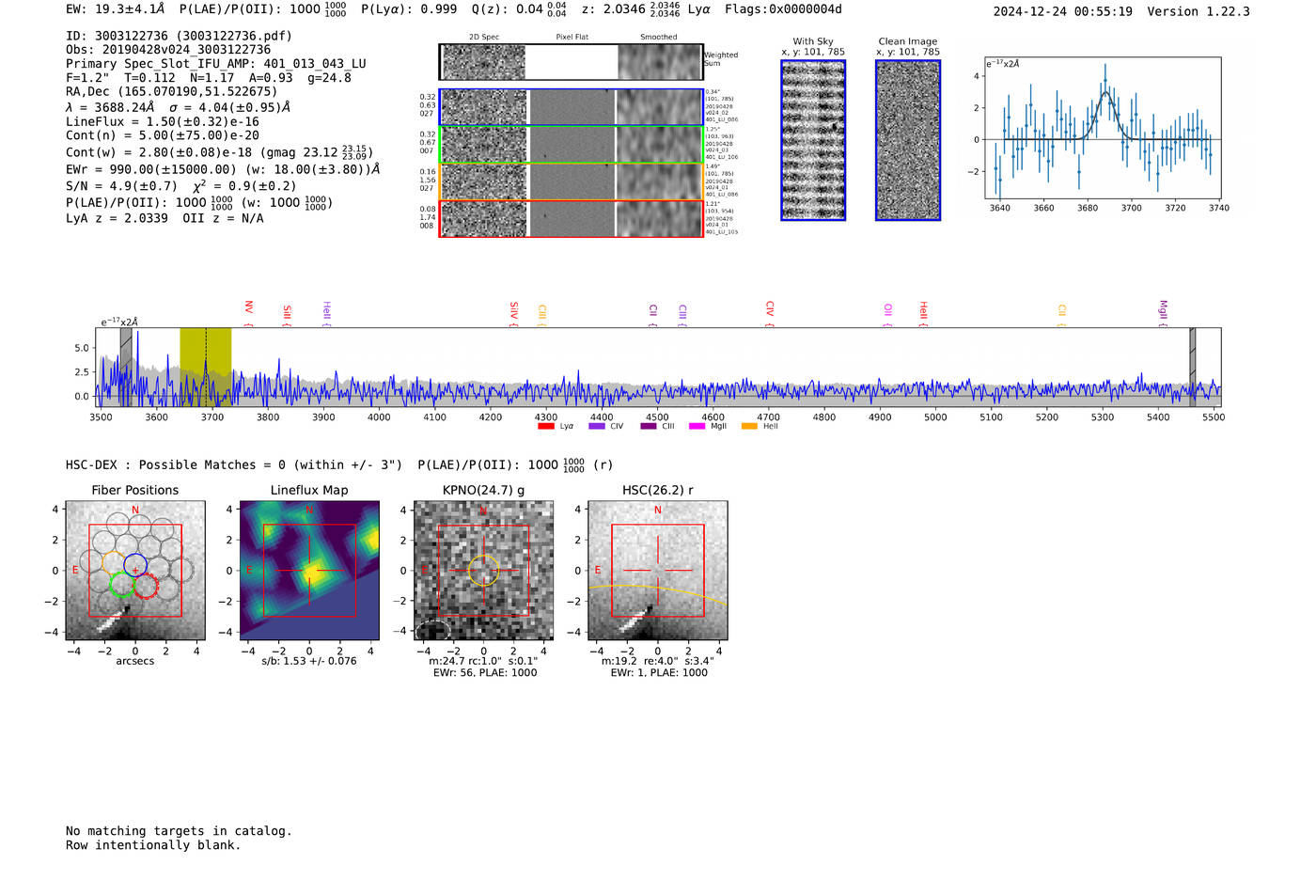Click the green fiber circle in Fiber Positions
Screen dimensions: 1316x896
pos(122,585)
